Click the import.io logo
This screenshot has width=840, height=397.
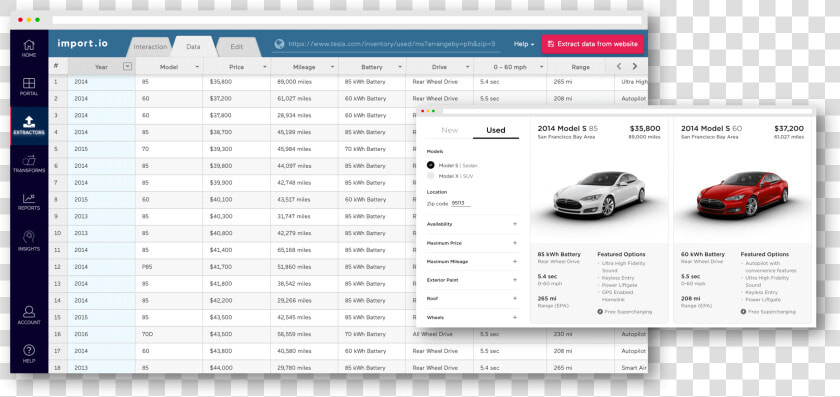[x=82, y=43]
